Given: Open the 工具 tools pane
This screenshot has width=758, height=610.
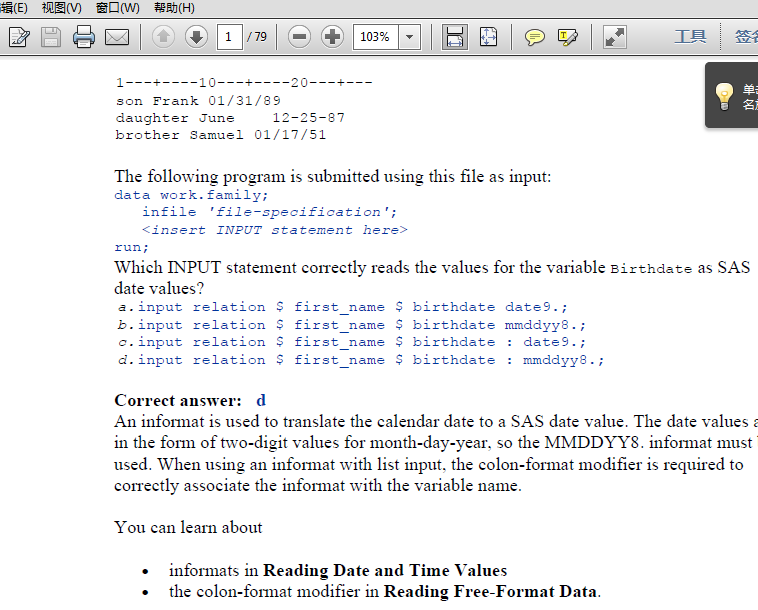Looking at the screenshot, I should tap(690, 36).
